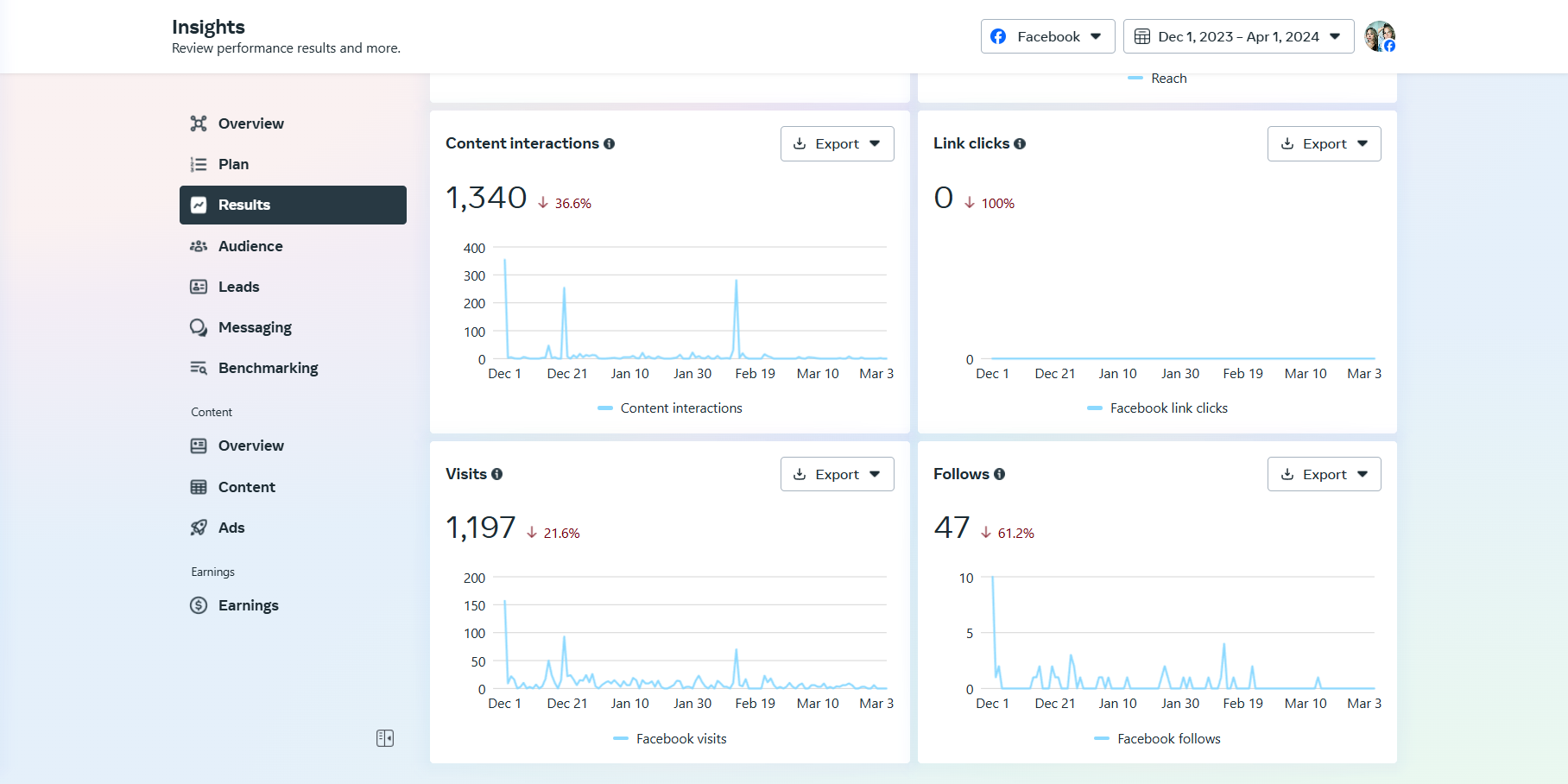Image resolution: width=1568 pixels, height=784 pixels.
Task: Click the Feb 19 spike in Content interactions chart
Action: (737, 281)
